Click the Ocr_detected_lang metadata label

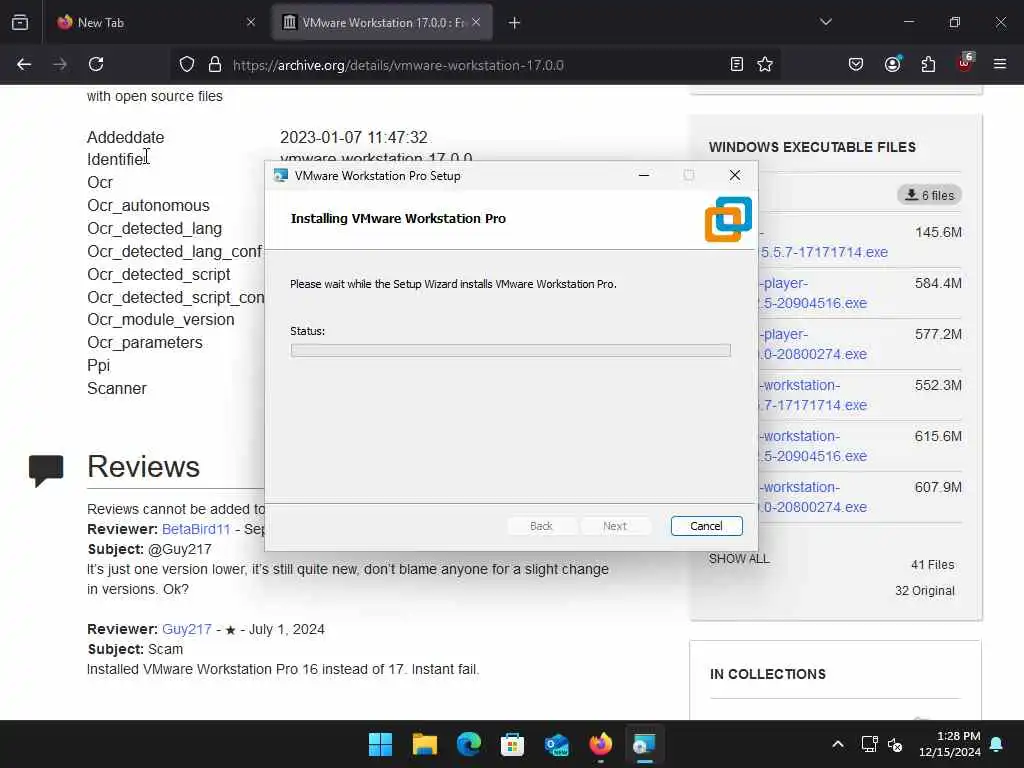pyautogui.click(x=155, y=229)
